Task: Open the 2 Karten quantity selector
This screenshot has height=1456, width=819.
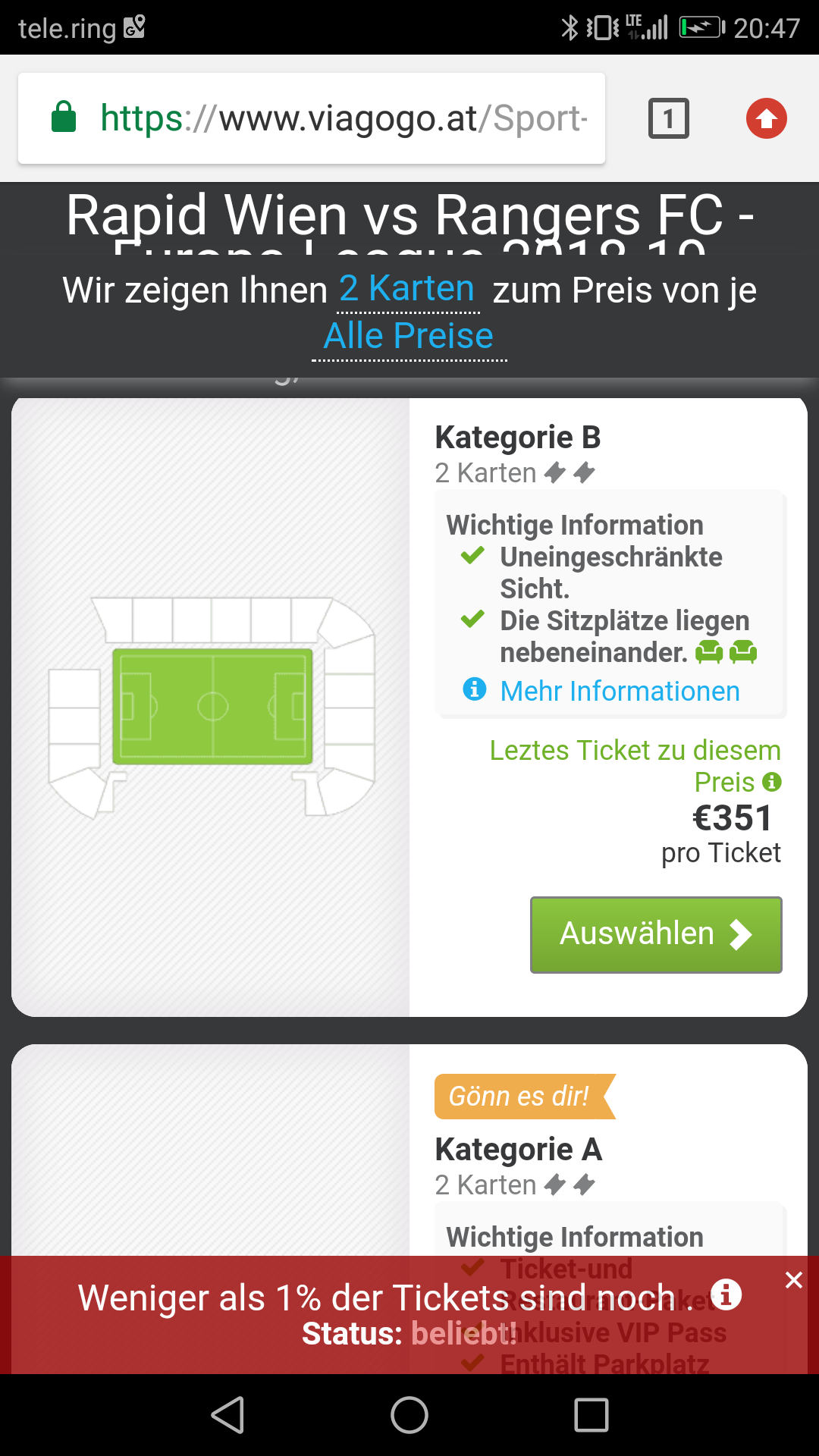Action: click(407, 290)
